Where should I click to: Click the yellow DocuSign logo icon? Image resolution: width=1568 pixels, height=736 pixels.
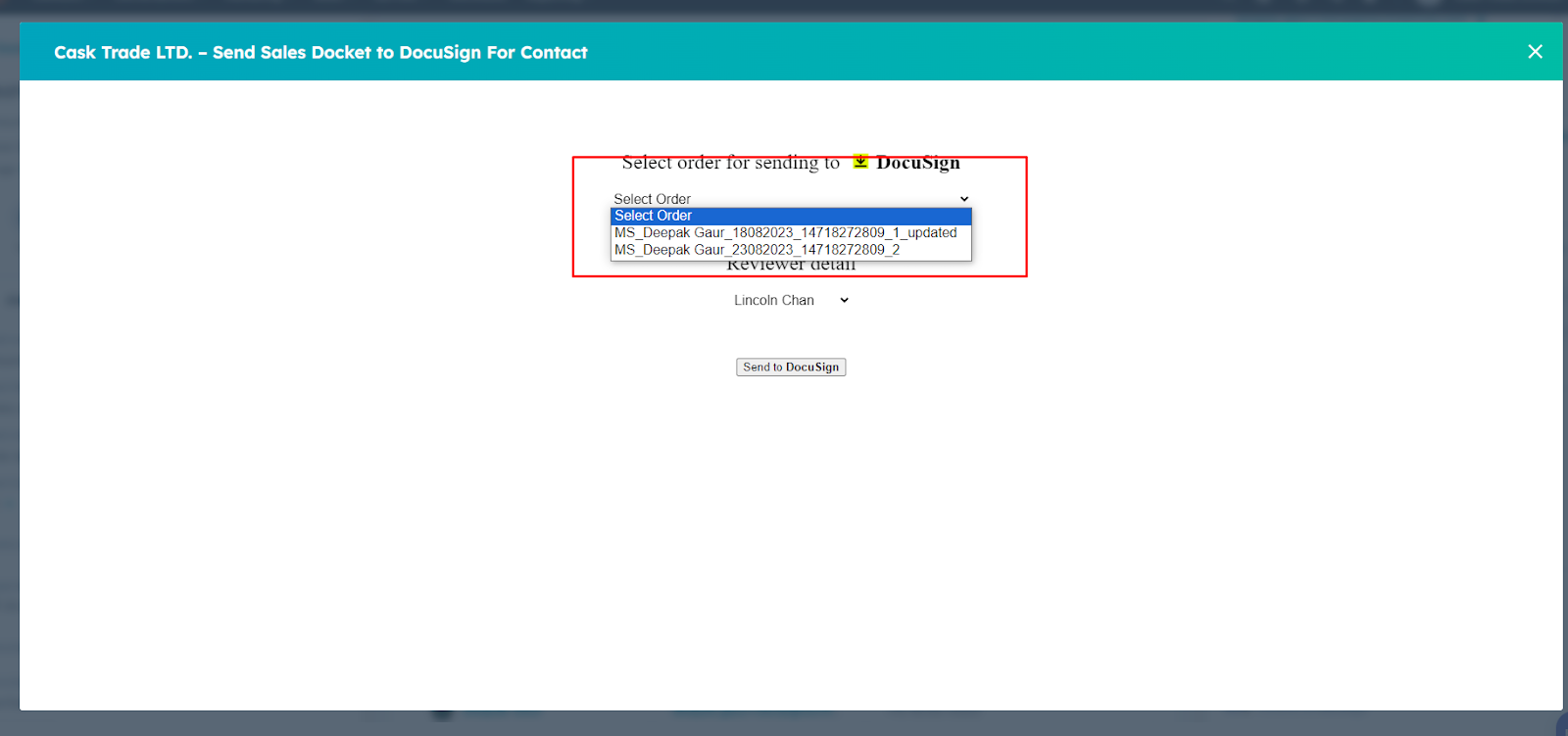860,162
